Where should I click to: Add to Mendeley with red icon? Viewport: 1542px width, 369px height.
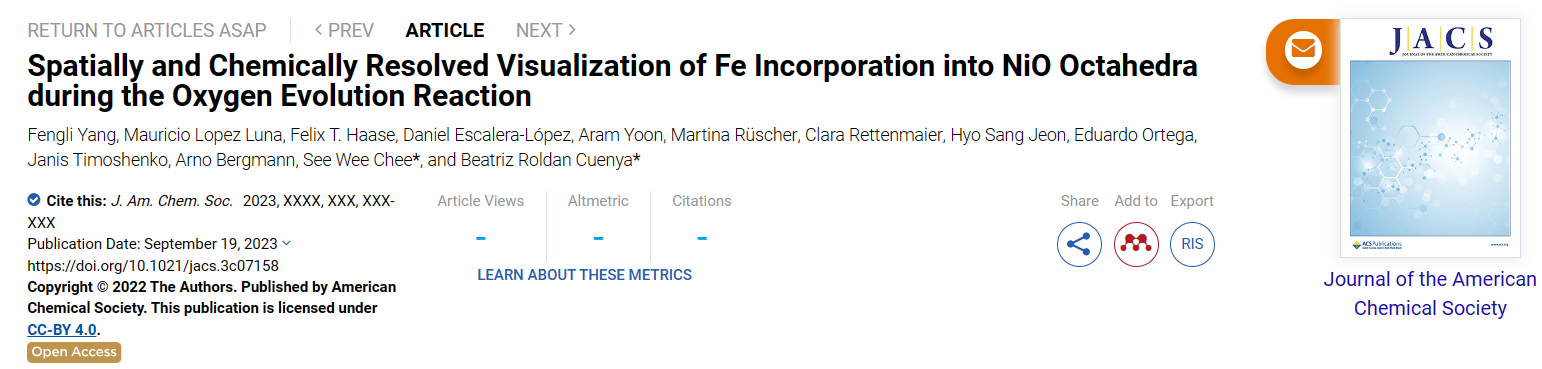(1135, 244)
